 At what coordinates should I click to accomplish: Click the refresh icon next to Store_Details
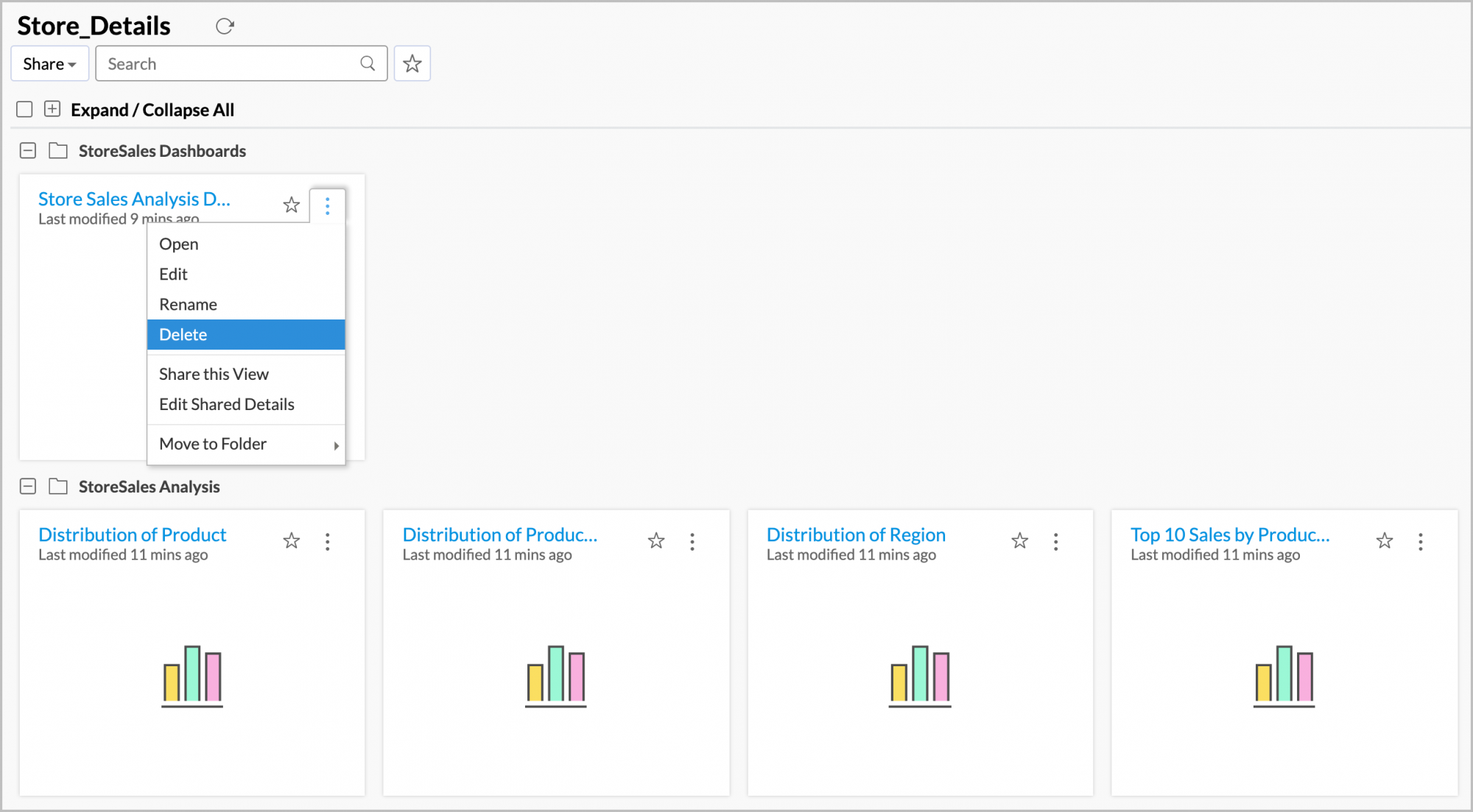click(225, 27)
